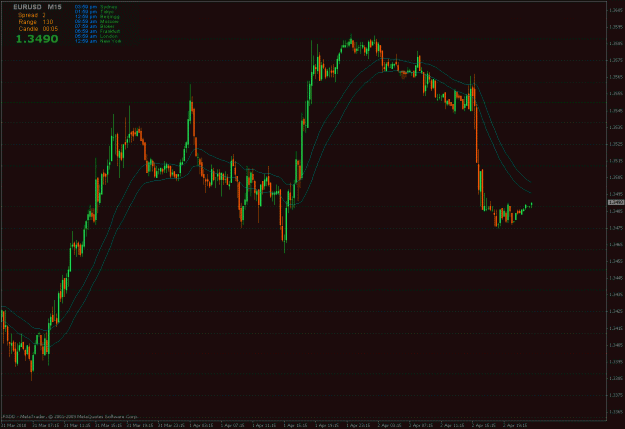
Task: Click the Tokyo session time row
Action: click(94, 12)
